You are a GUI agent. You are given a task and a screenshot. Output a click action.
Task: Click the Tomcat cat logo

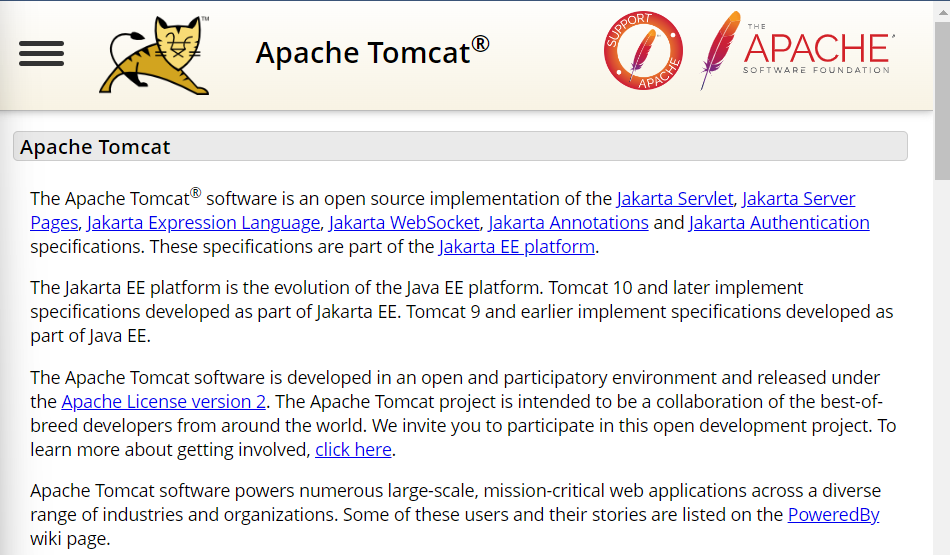click(154, 55)
